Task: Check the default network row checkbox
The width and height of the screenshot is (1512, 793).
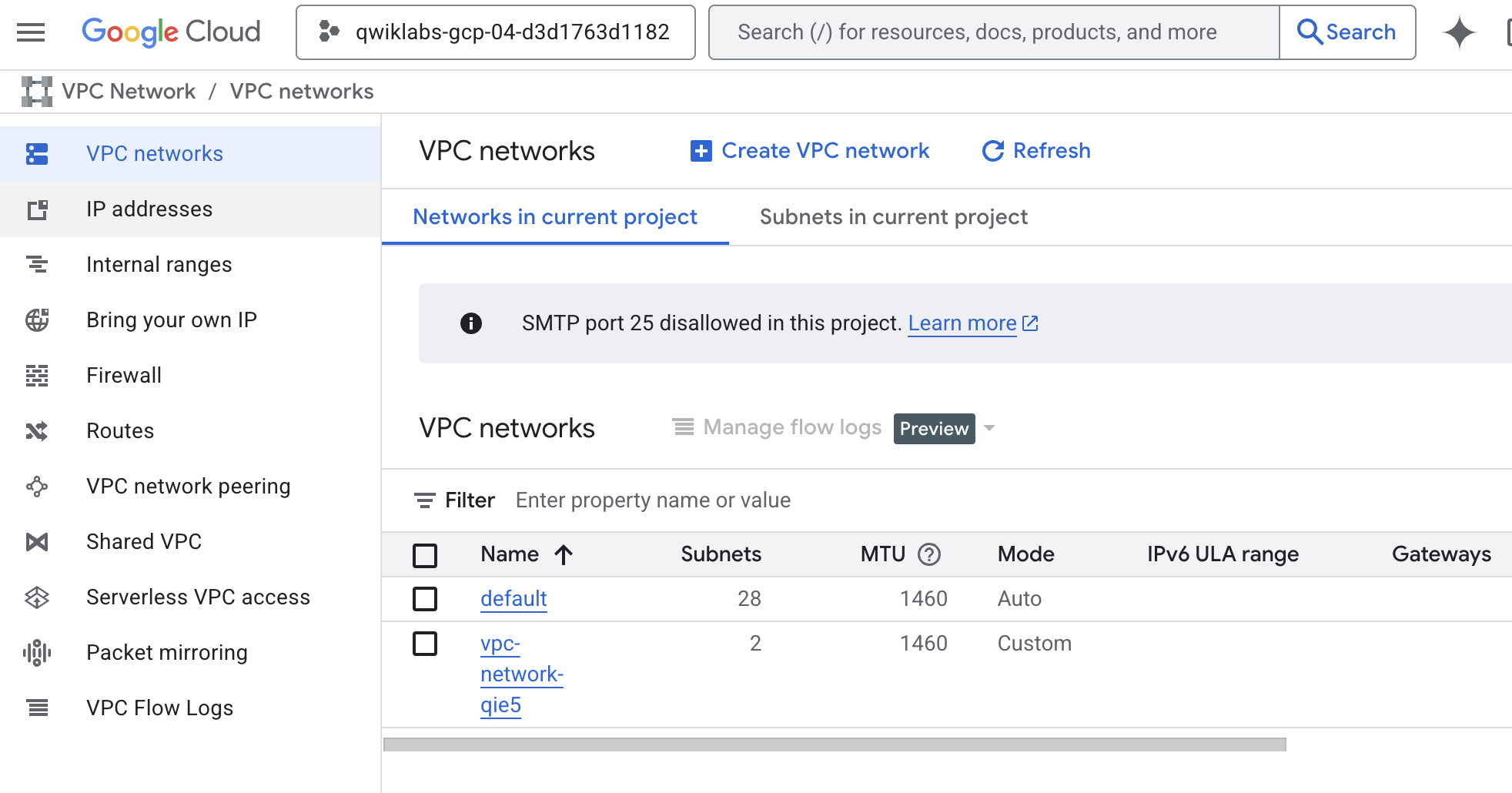Action: (x=425, y=599)
